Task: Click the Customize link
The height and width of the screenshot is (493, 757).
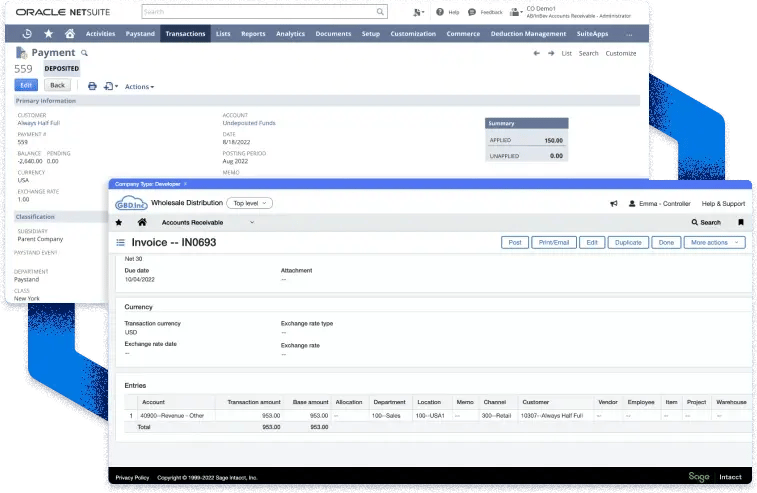Action: [621, 54]
